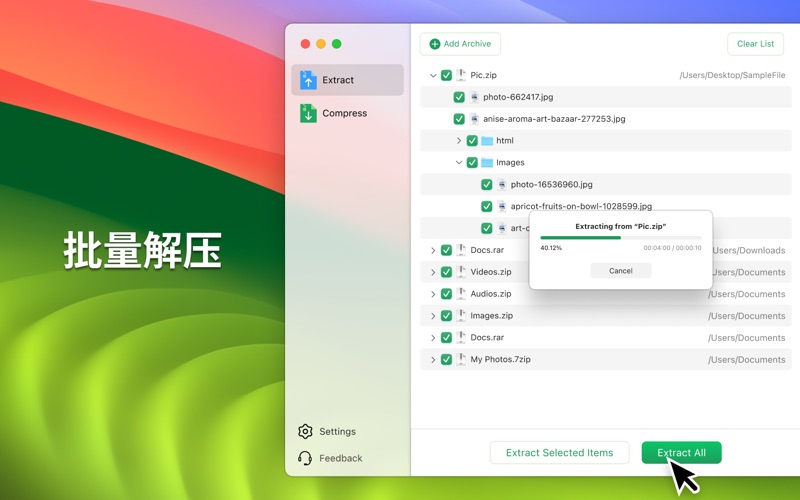The height and width of the screenshot is (500, 800).
Task: Click the green plus icon in Add Archive
Action: (x=435, y=44)
